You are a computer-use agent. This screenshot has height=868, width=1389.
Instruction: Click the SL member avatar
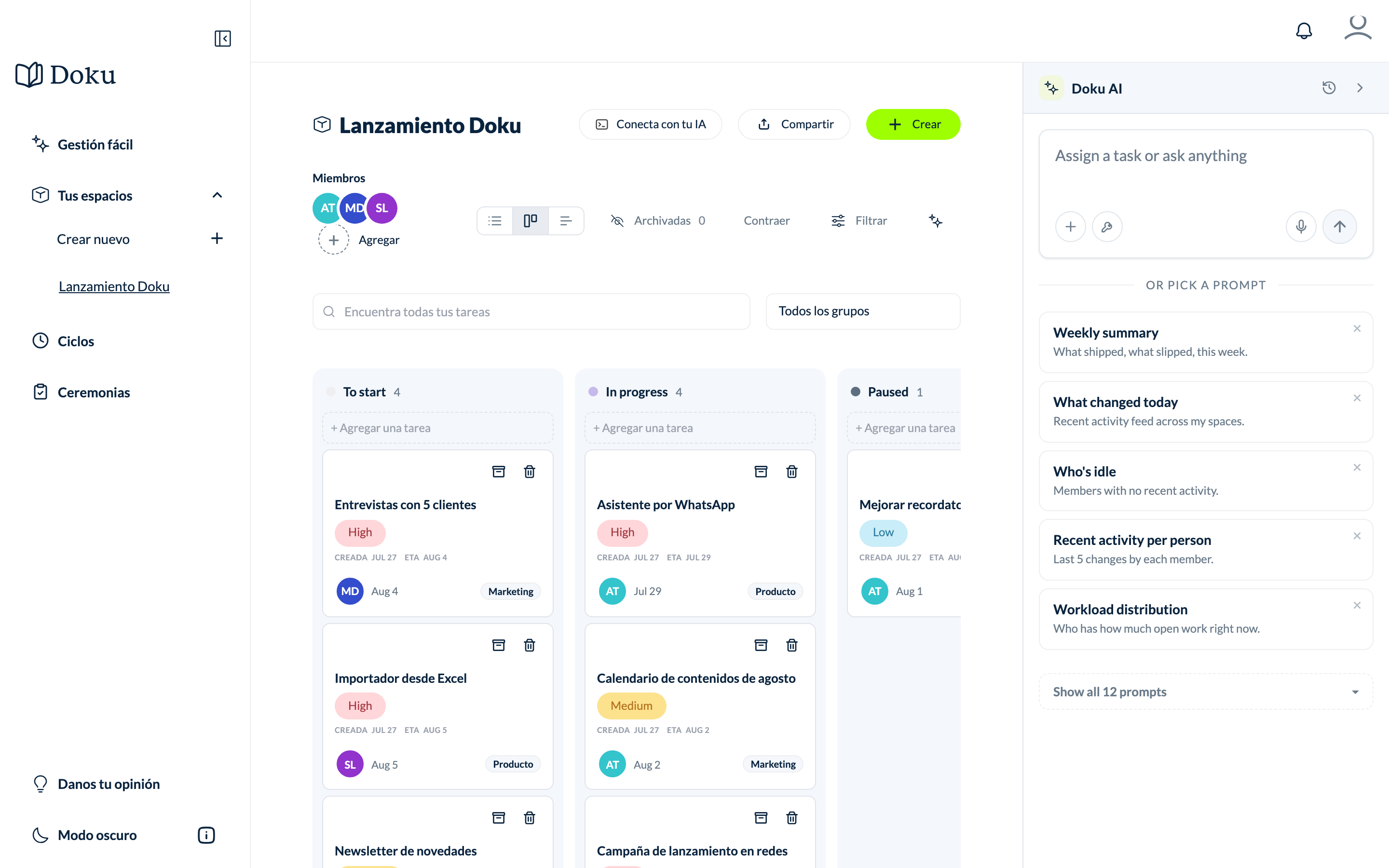coord(382,208)
